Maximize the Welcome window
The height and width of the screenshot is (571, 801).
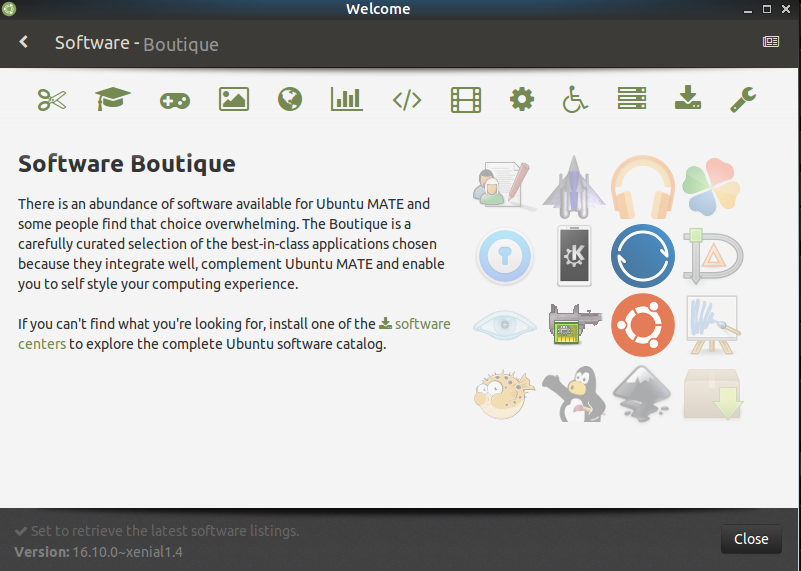[x=767, y=9]
